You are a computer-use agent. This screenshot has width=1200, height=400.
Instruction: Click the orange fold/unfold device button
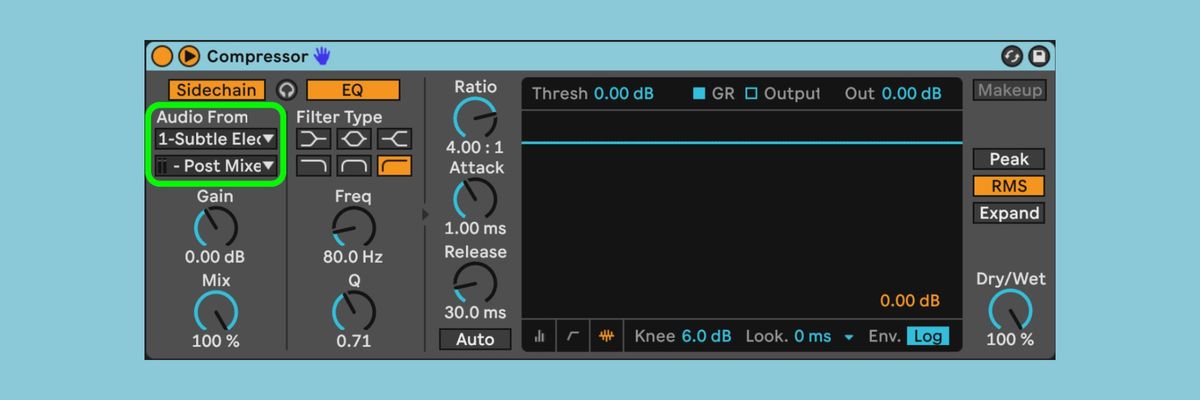click(189, 57)
